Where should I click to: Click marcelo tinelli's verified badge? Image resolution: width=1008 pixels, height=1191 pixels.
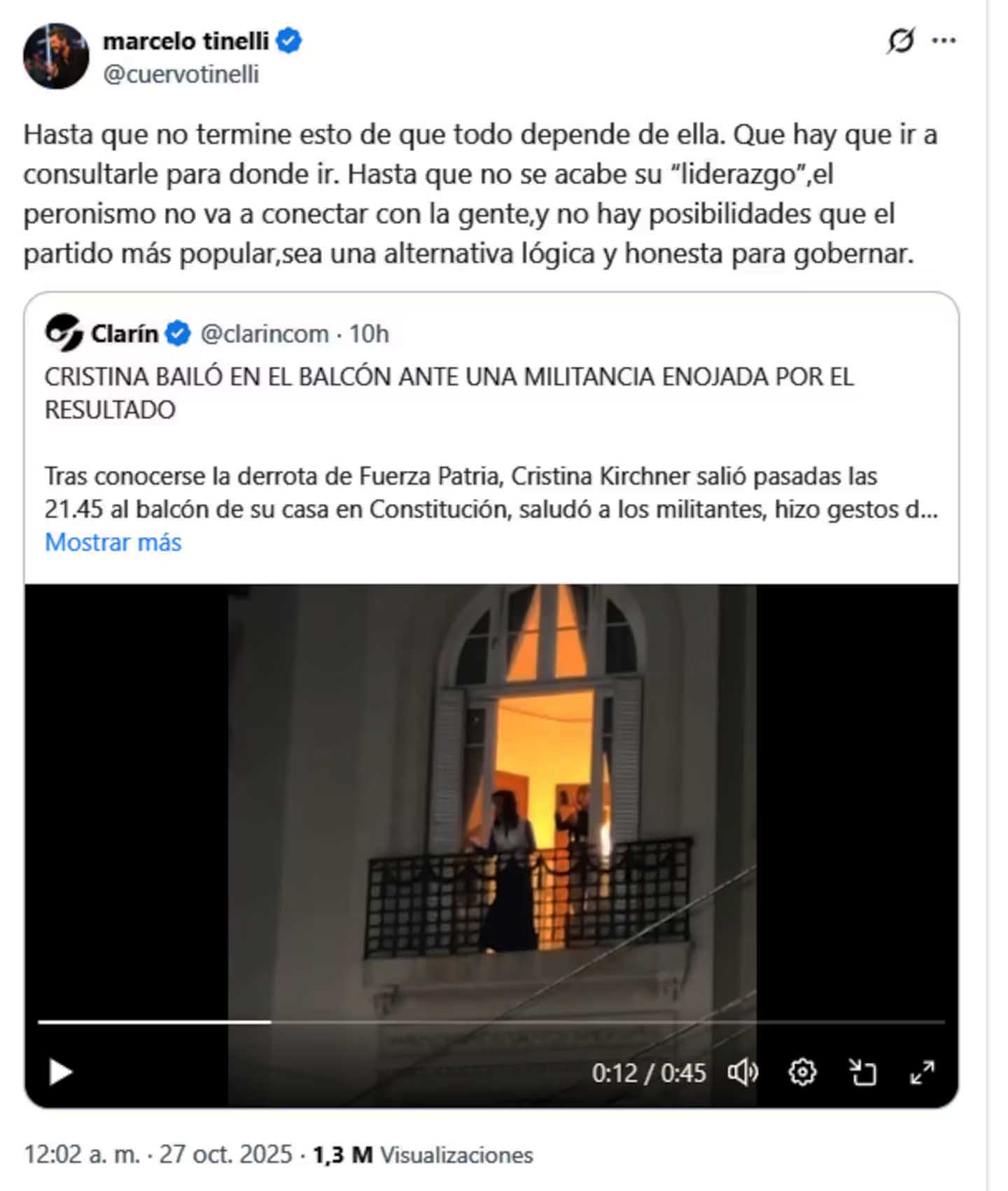(288, 41)
